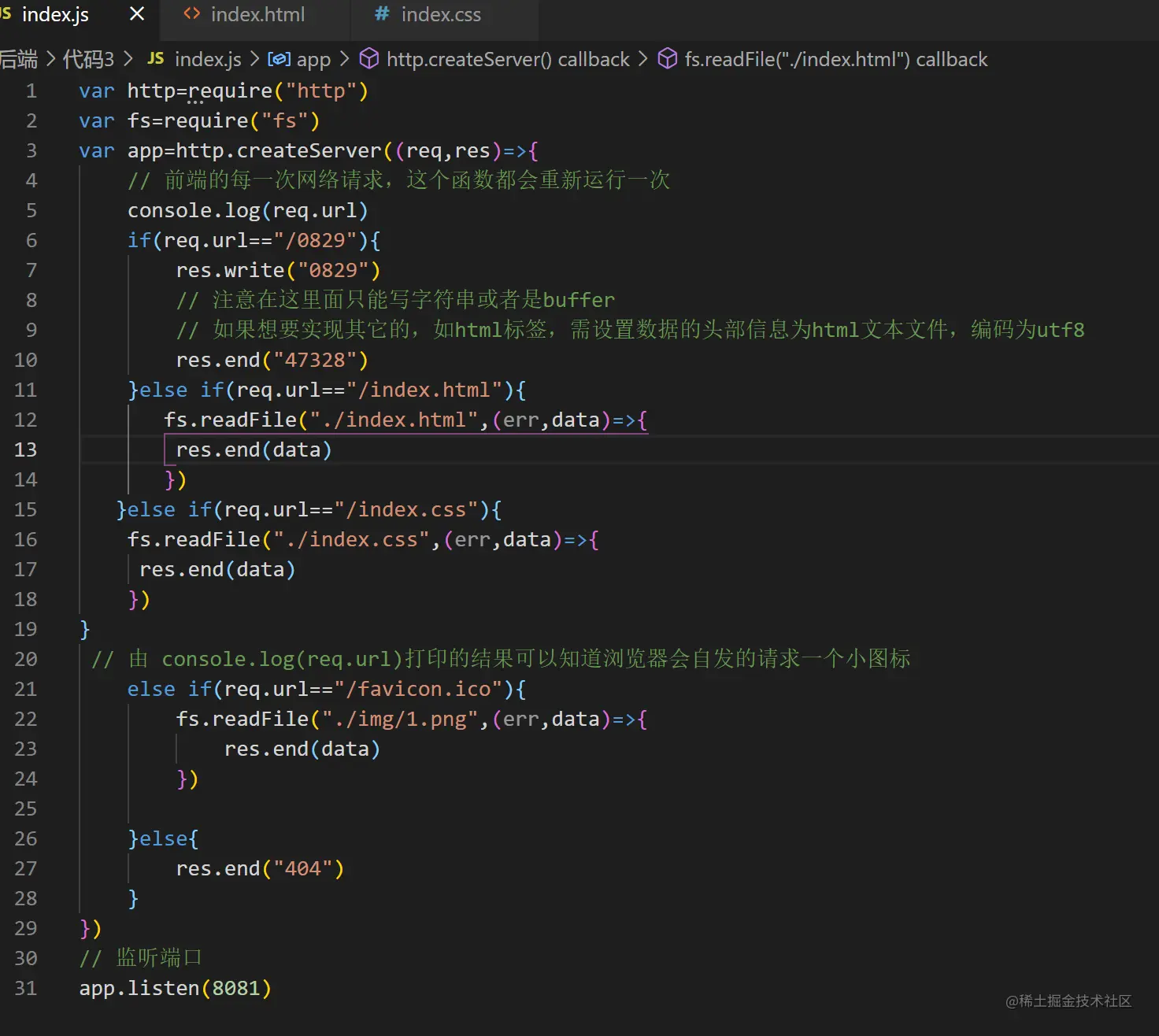Open the 代码3 folder breadcrumb
The width and height of the screenshot is (1159, 1036).
[88, 59]
